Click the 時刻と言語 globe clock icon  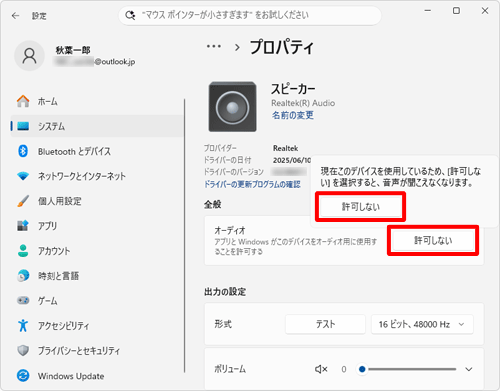point(23,276)
